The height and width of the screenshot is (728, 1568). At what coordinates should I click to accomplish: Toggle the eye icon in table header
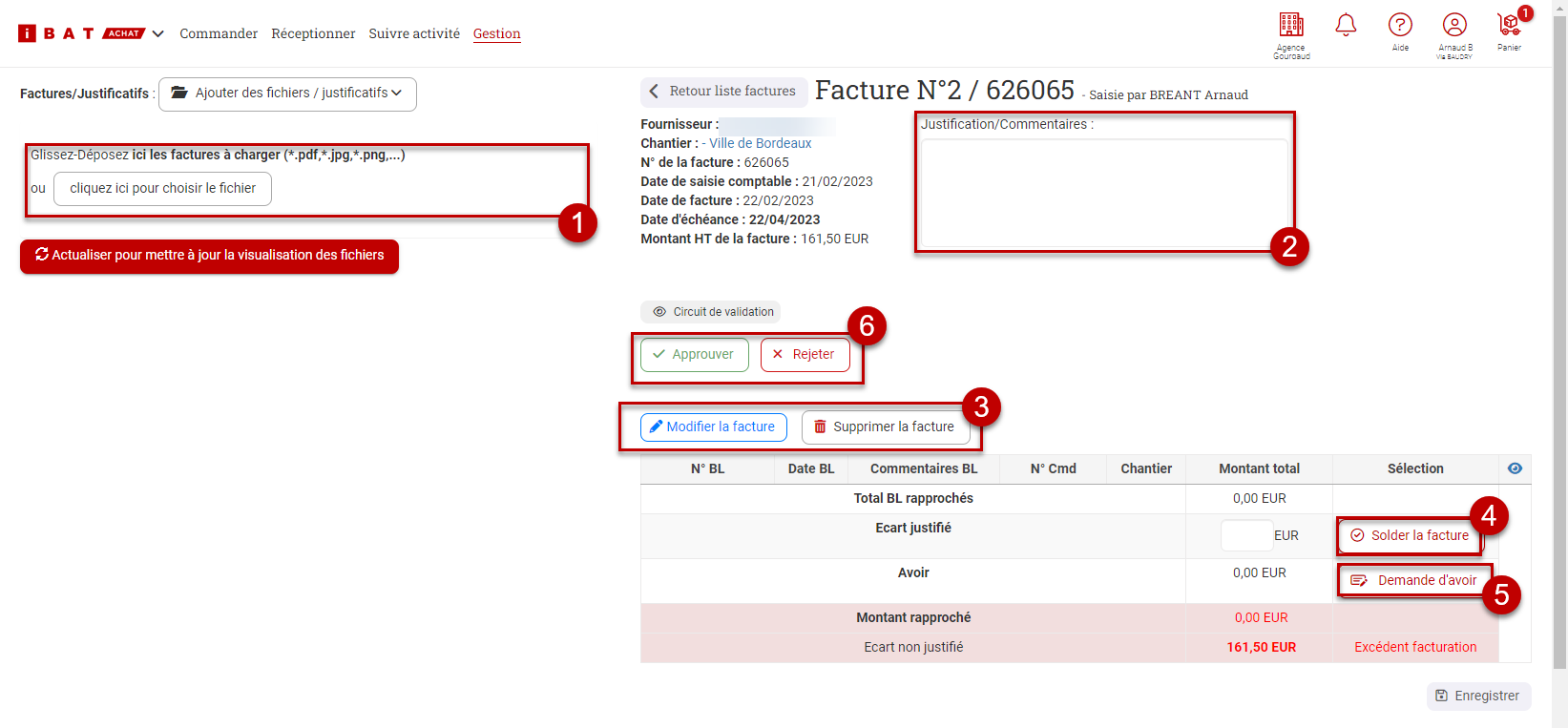[x=1515, y=468]
